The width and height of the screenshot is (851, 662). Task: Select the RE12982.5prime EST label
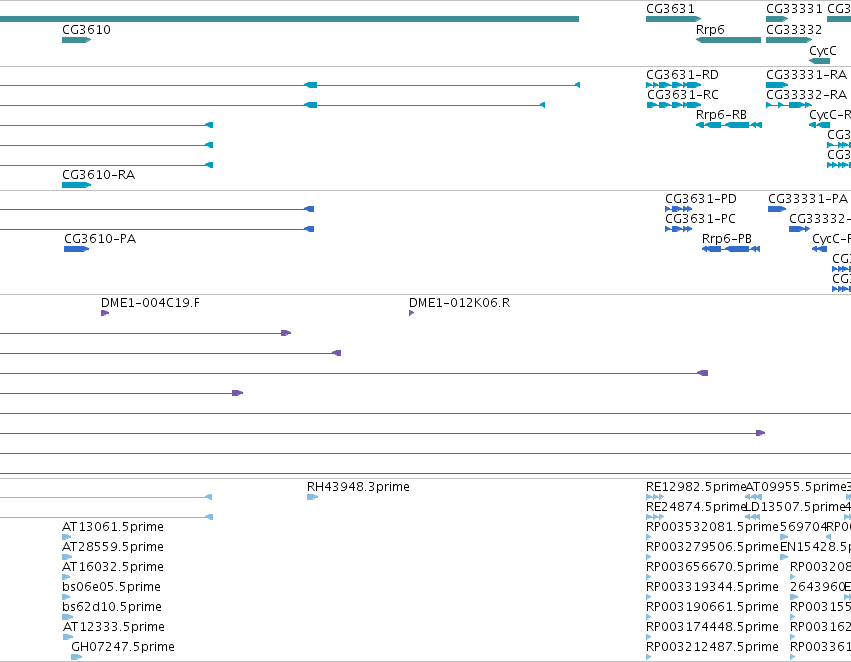click(696, 487)
